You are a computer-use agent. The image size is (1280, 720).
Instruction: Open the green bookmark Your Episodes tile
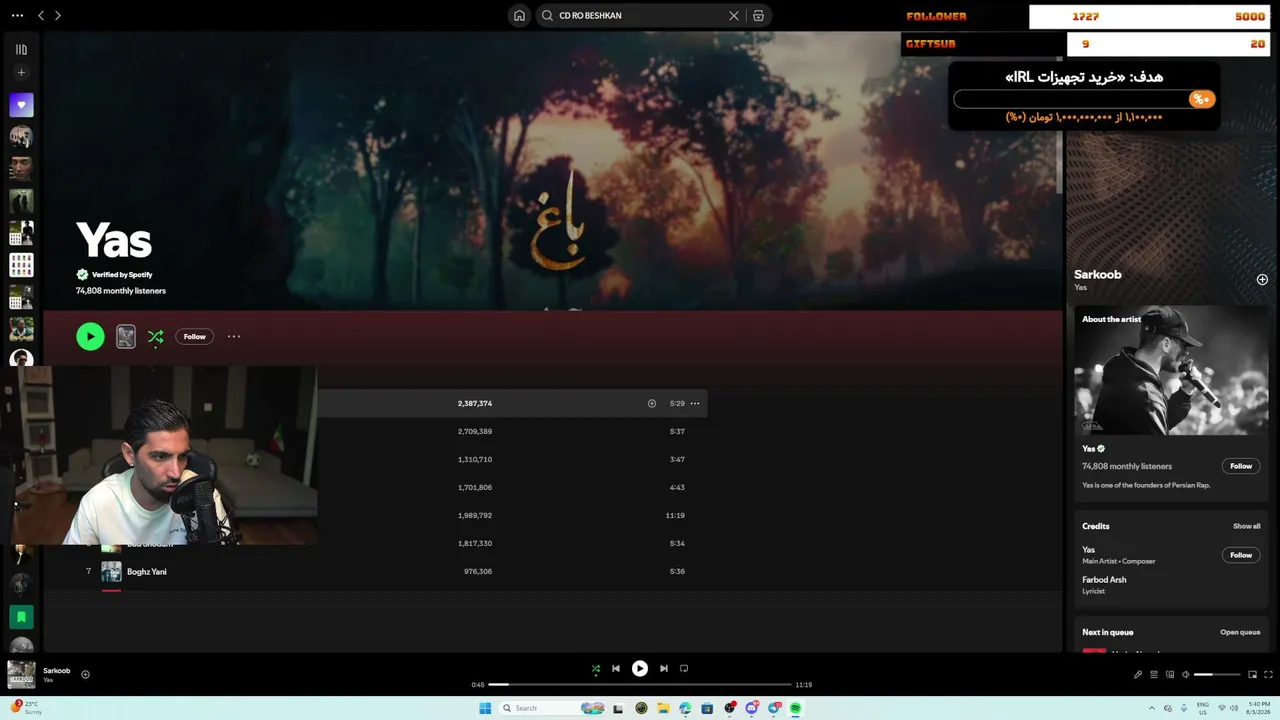pos(21,617)
